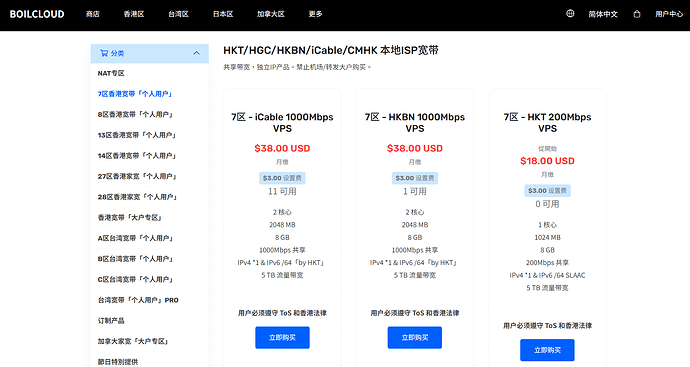The height and width of the screenshot is (367, 690).
Task: Select the 订制产品 category
Action: coord(150,321)
